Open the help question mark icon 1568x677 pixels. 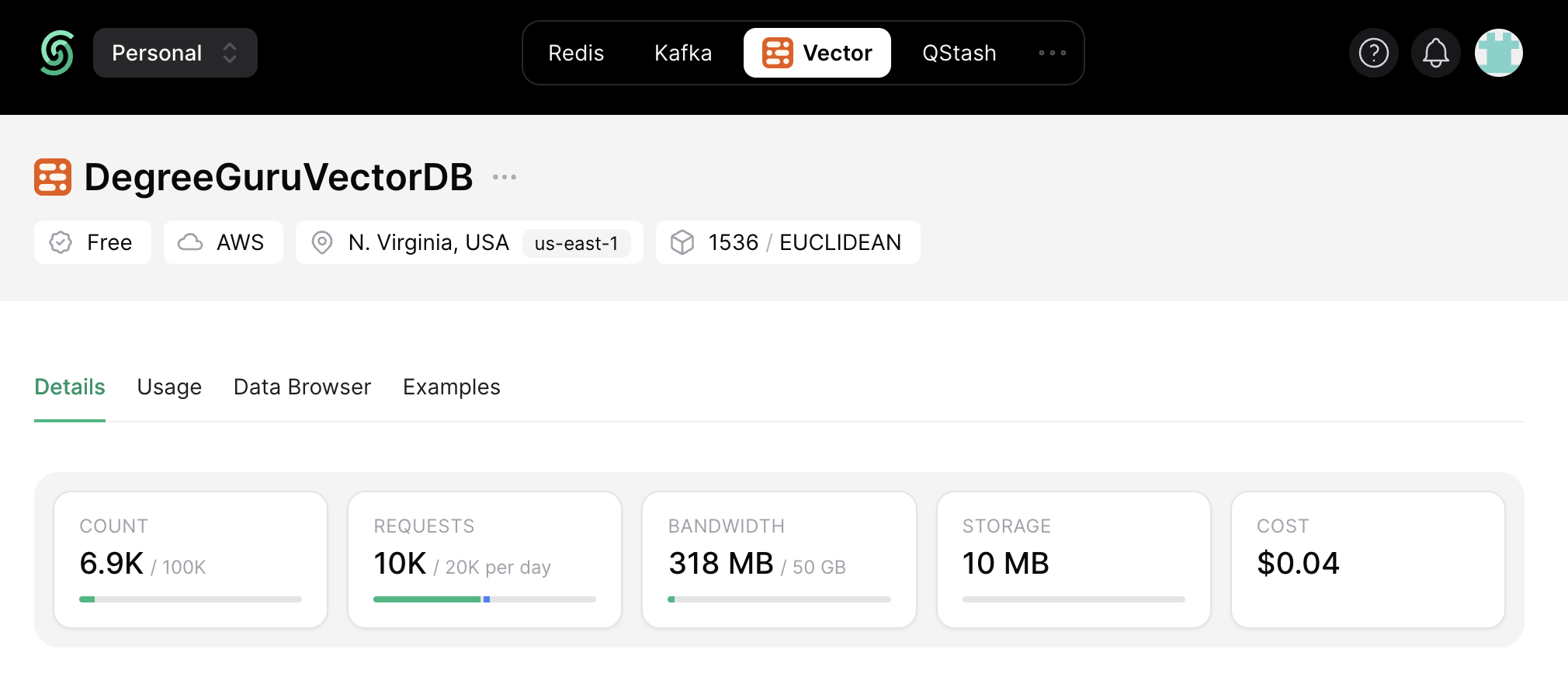point(1374,53)
